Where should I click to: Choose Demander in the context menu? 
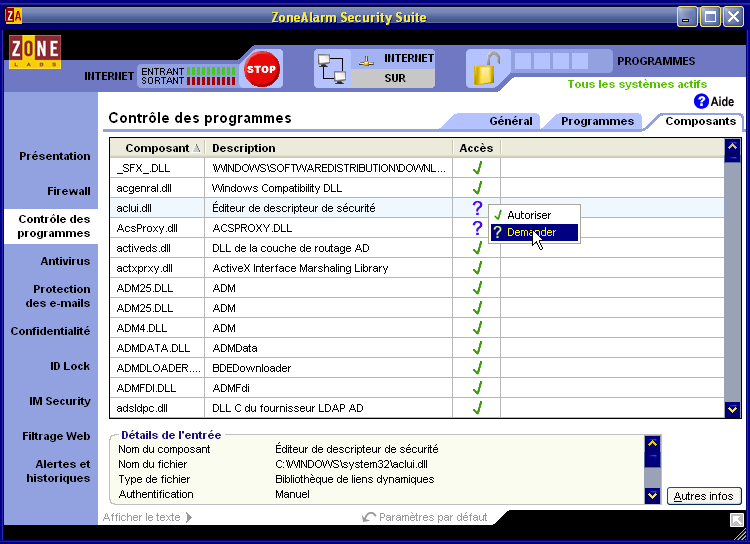coord(534,232)
